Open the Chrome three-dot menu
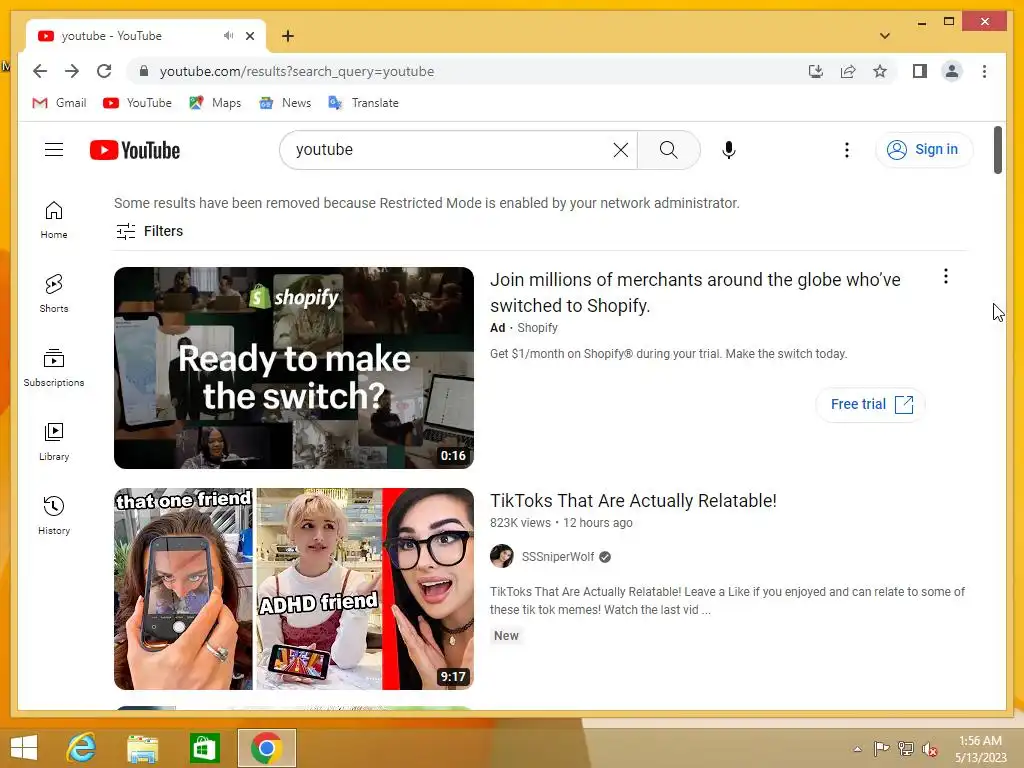The width and height of the screenshot is (1024, 768). 984,71
